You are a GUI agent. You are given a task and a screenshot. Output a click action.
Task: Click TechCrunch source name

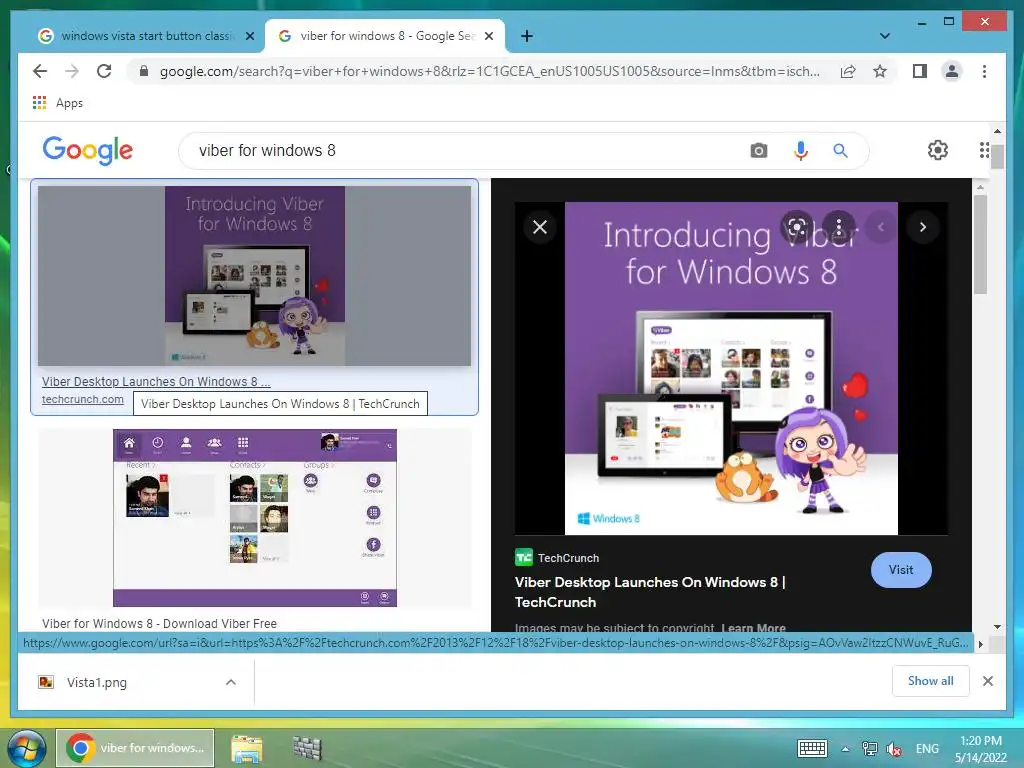[x=568, y=558]
